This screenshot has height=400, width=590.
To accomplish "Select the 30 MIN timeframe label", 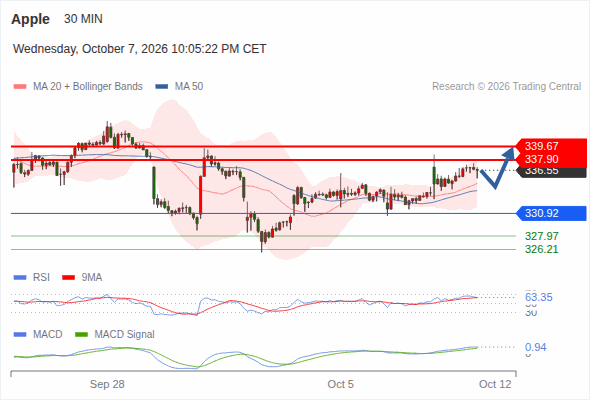I will point(83,19).
